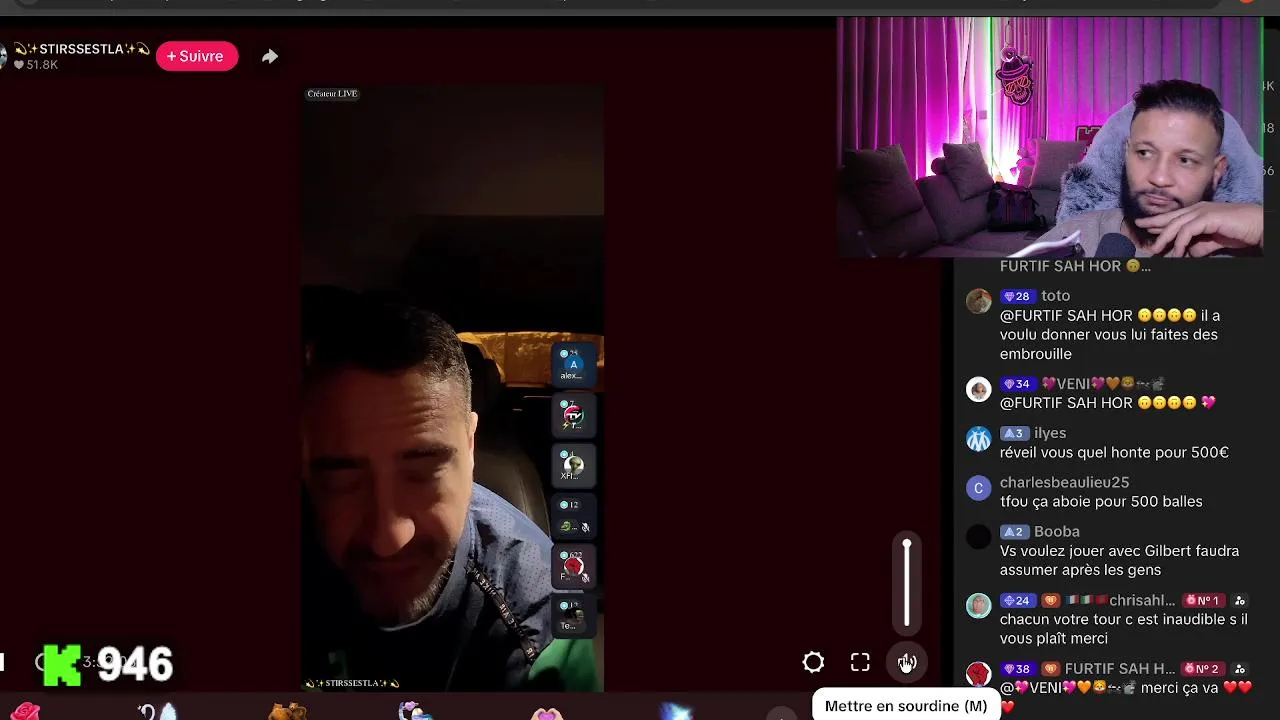The image size is (1280, 720).
Task: Open chrisahl's avatar in chat
Action: point(978,605)
